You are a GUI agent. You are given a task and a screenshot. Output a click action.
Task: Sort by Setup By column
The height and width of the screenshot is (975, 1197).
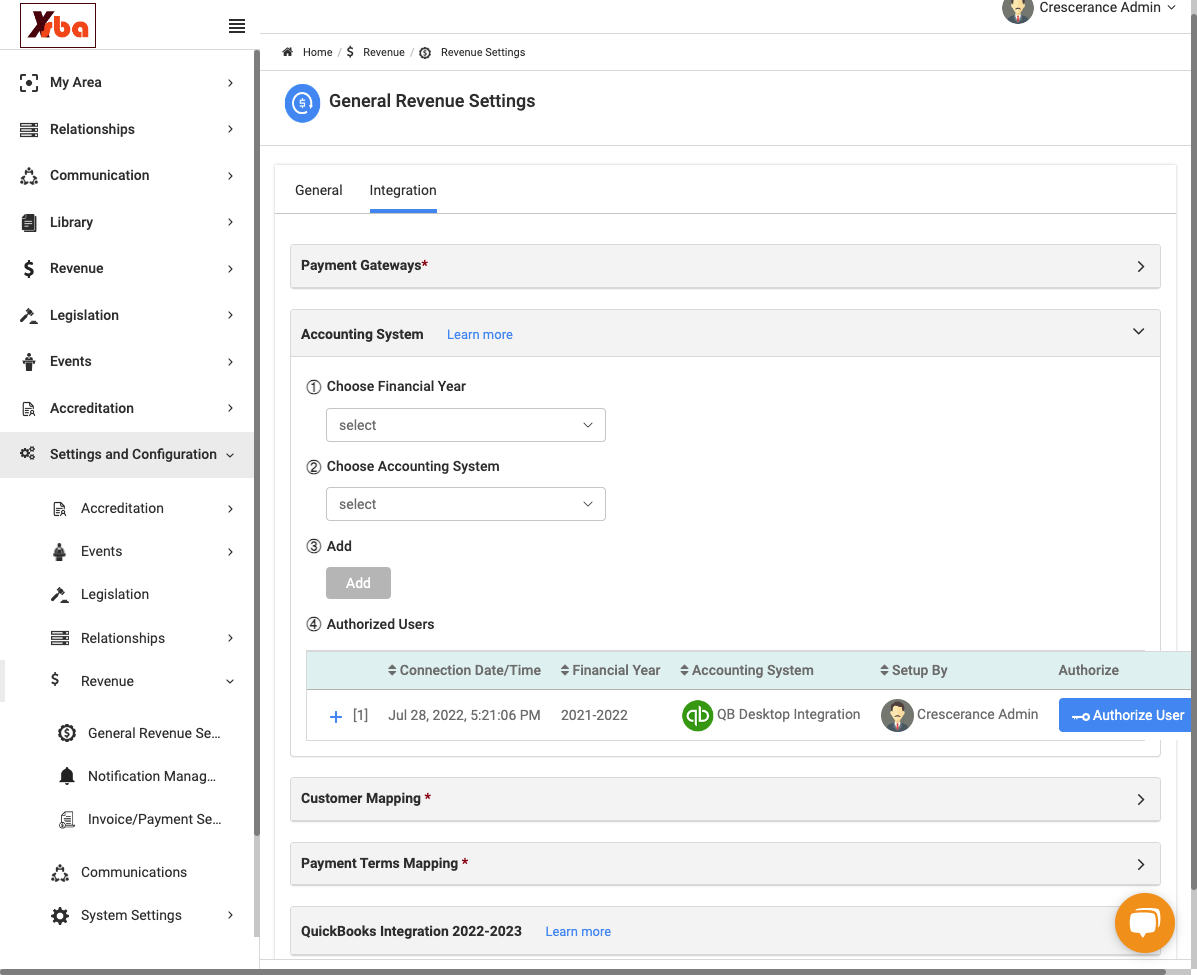tap(913, 670)
